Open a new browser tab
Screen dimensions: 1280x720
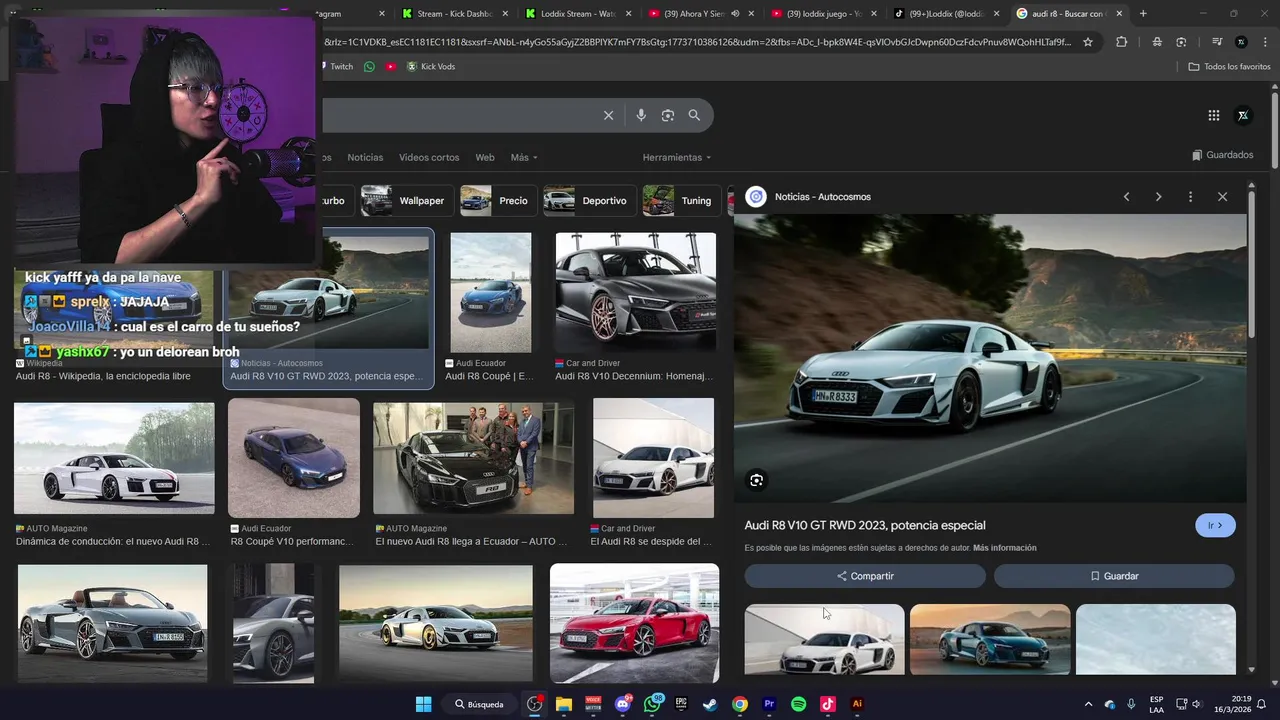pos(1143,14)
